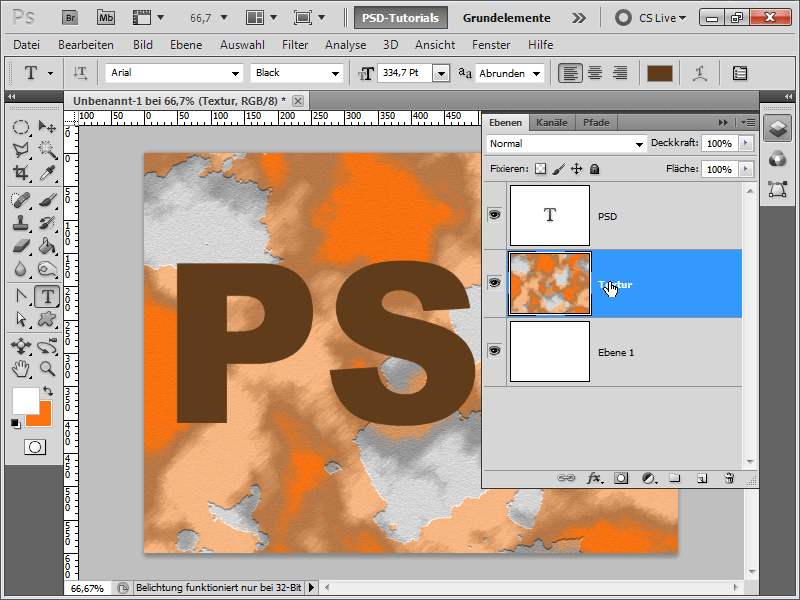Swap foreground and background colors

tap(48, 391)
